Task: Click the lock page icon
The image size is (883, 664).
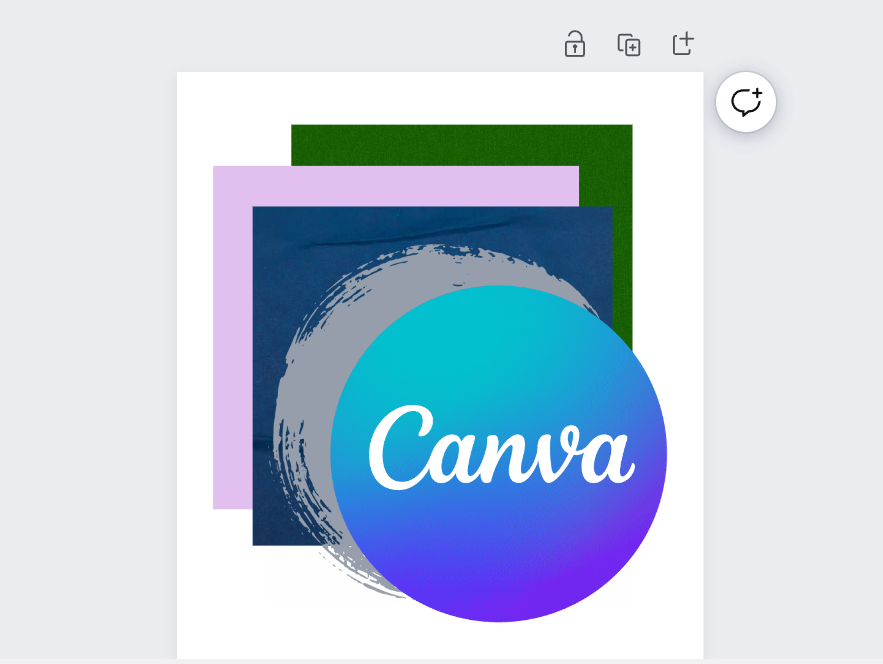Action: 574,44
